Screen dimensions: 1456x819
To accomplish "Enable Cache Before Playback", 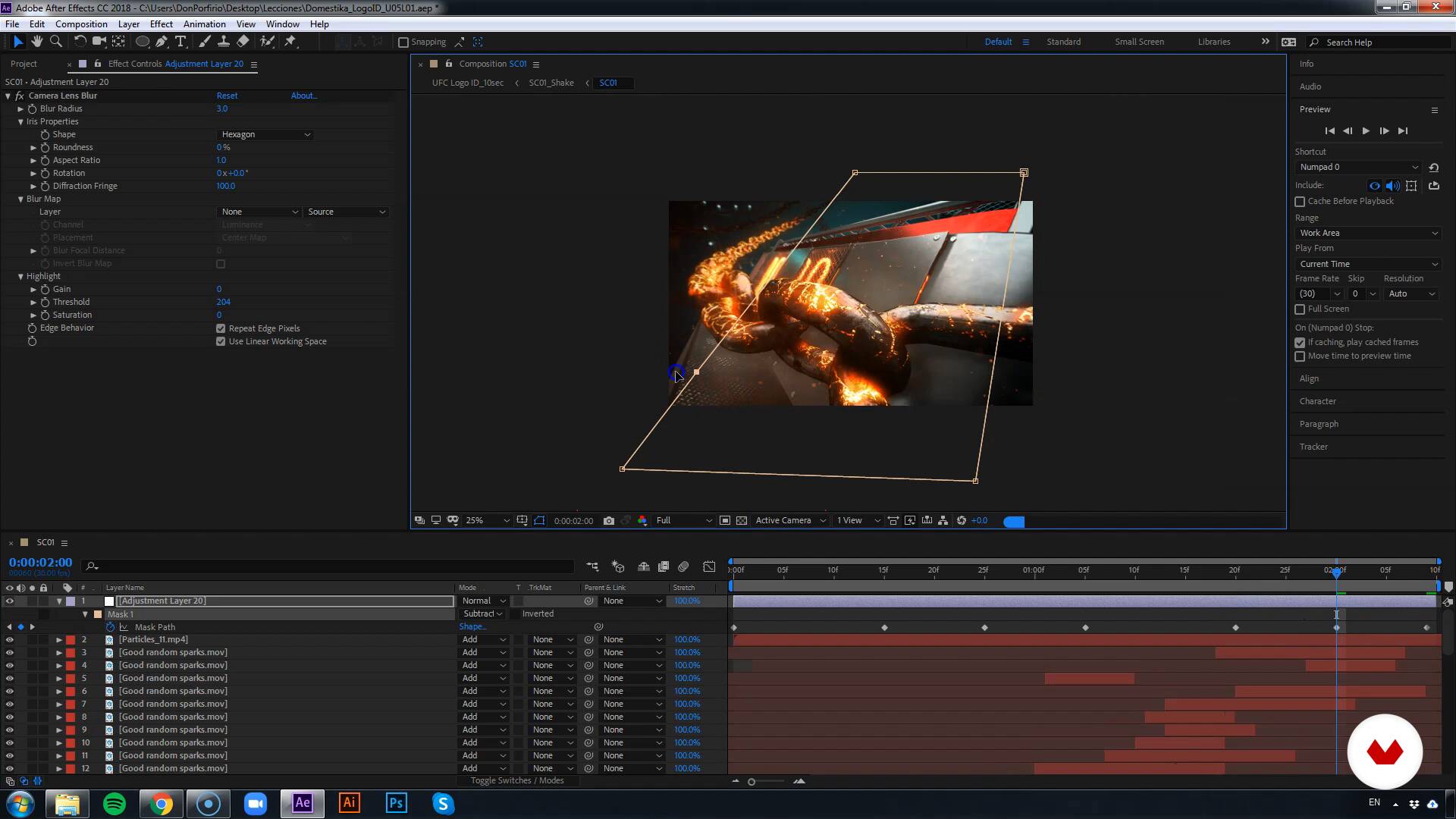I will [x=1300, y=202].
